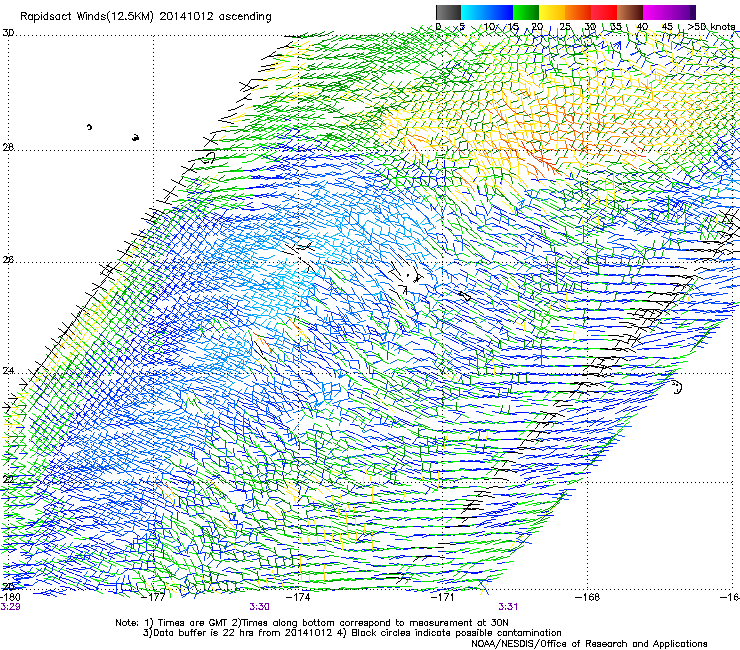
Task: Pick the magenta 40-45 knots legend segment
Action: 656,12
